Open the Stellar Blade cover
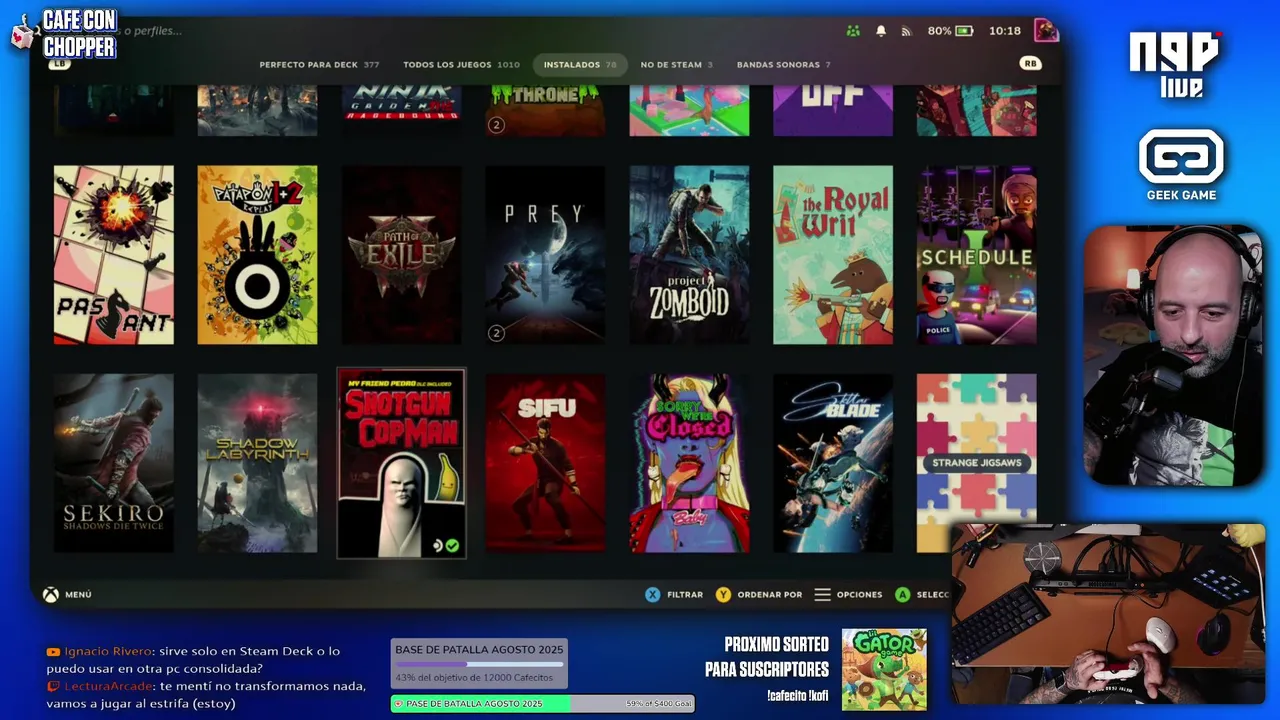This screenshot has width=1280, height=720. (x=833, y=463)
